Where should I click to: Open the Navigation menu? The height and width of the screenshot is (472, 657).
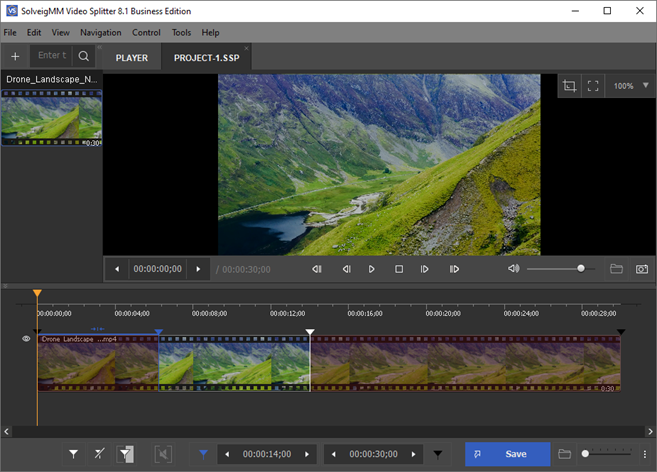click(x=101, y=32)
